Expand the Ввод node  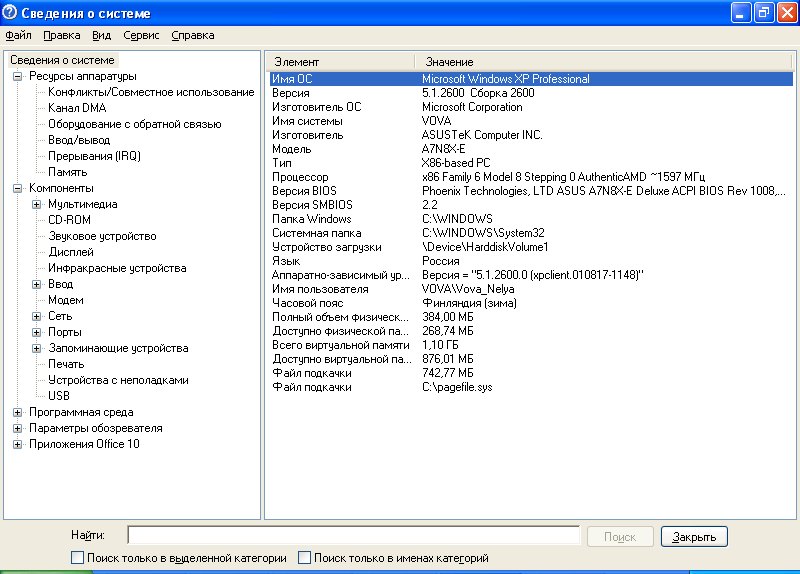[36, 284]
